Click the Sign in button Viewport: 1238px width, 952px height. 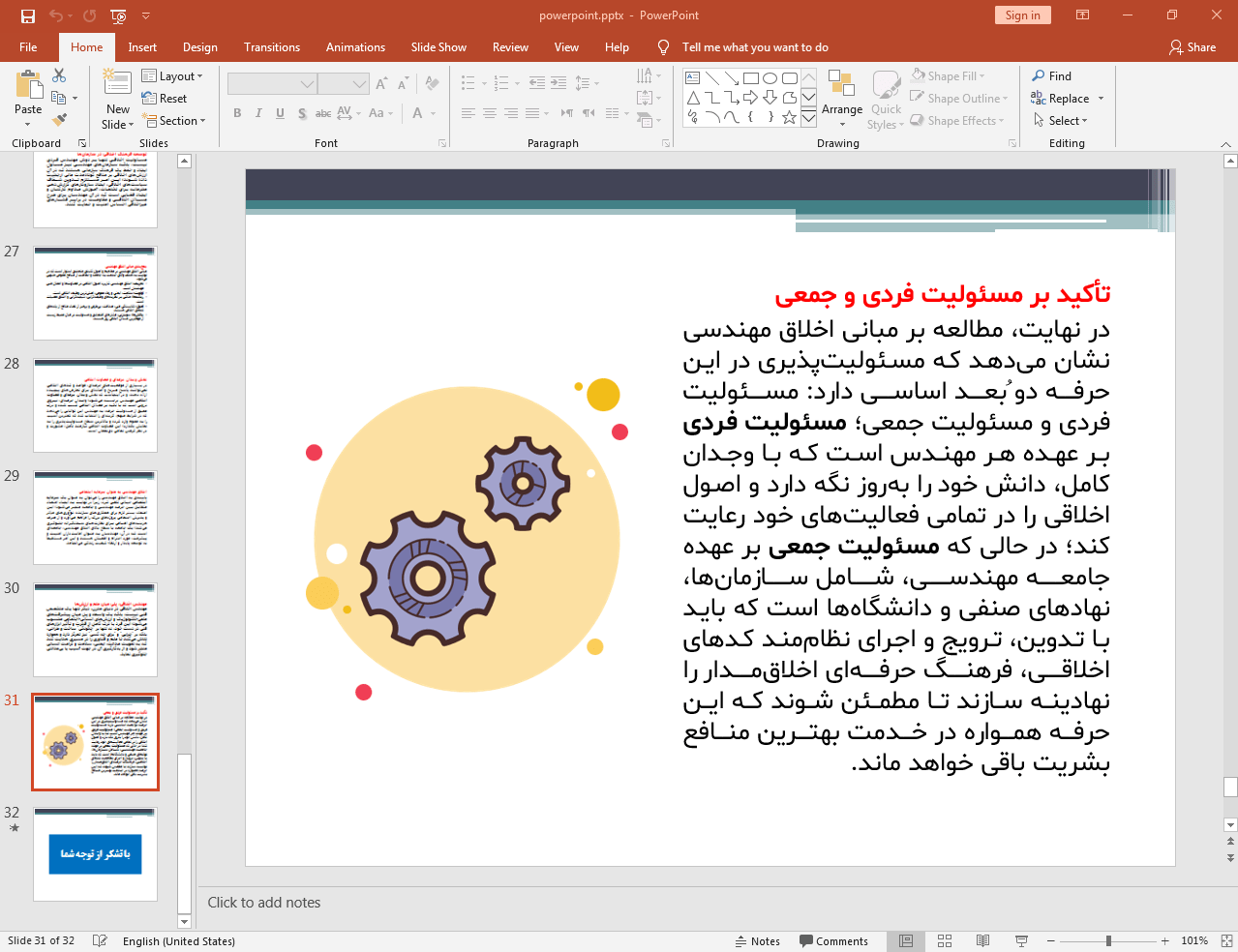click(1022, 15)
